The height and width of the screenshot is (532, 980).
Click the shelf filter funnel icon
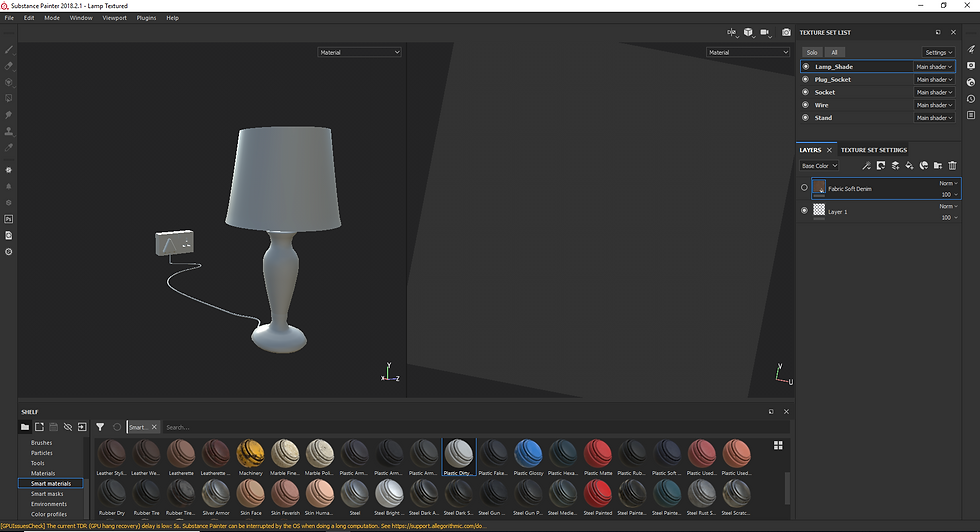(x=100, y=427)
